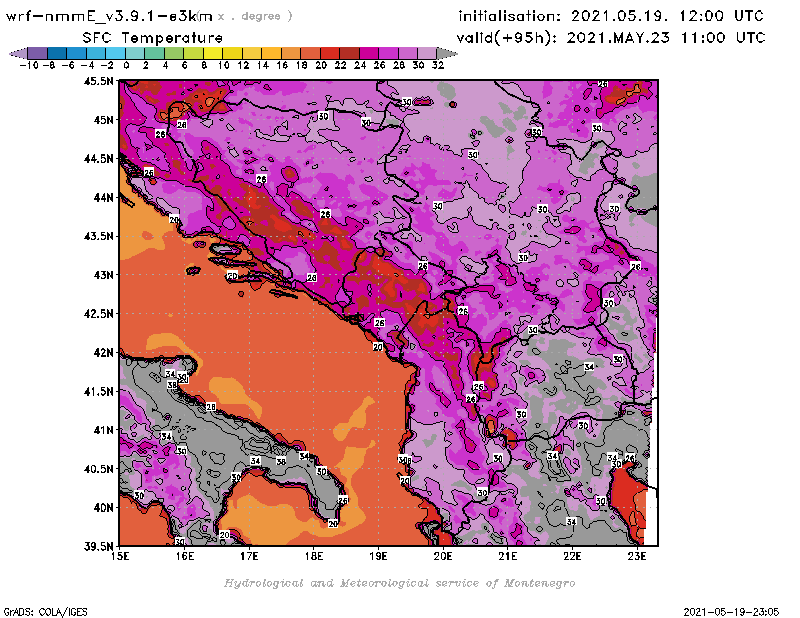Click the 45.5N latitude axis label
The height and width of the screenshot is (618, 800).
98,81
